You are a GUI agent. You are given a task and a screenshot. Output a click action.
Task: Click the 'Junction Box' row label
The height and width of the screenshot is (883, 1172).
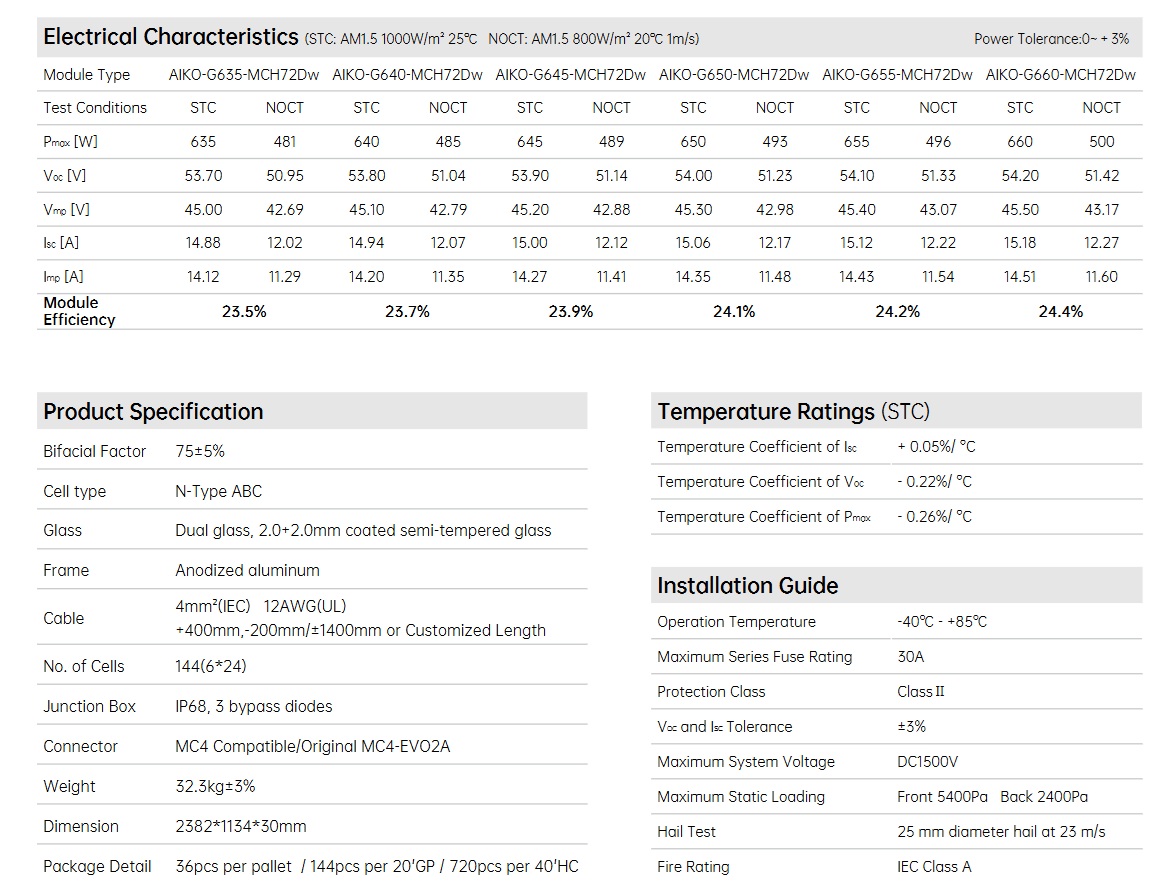pyautogui.click(x=89, y=707)
